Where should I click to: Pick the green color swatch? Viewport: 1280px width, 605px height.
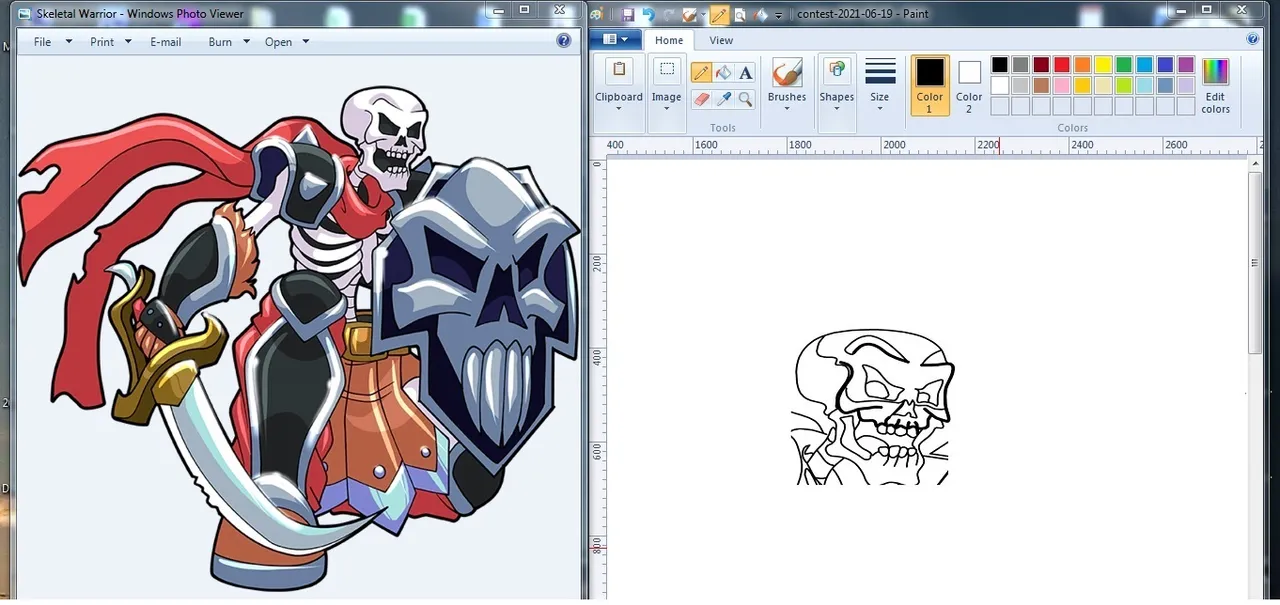[1124, 64]
